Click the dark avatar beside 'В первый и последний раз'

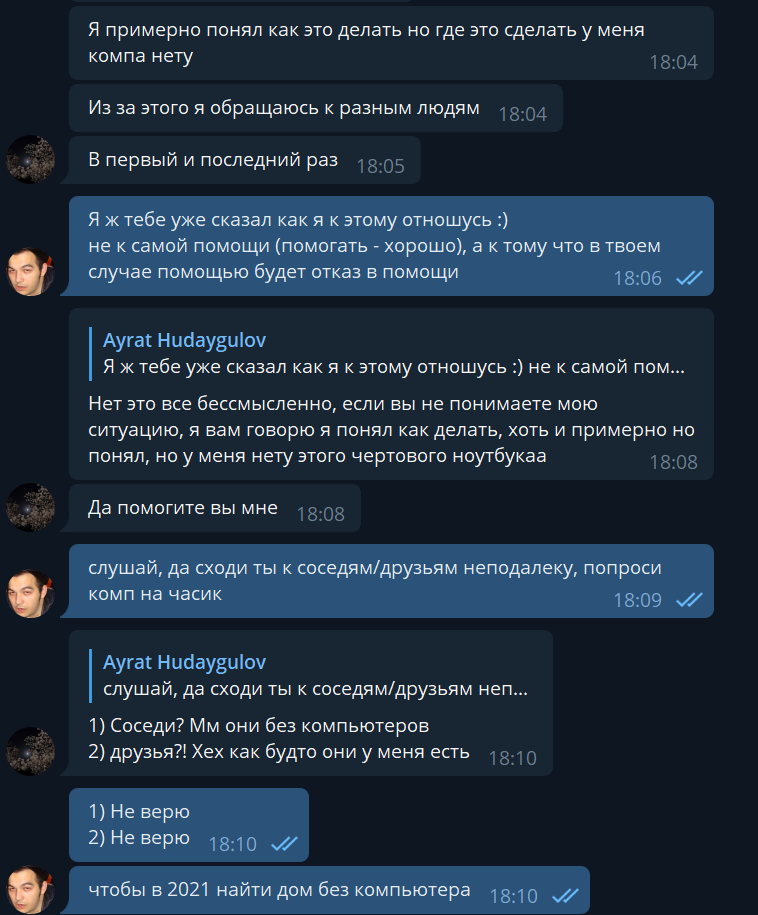click(x=30, y=159)
